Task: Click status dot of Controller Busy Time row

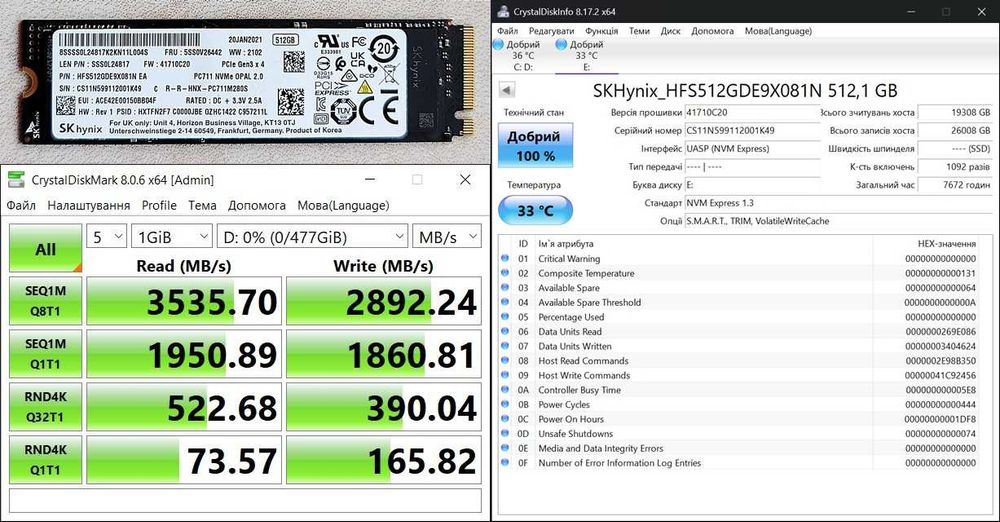Action: pyautogui.click(x=505, y=390)
